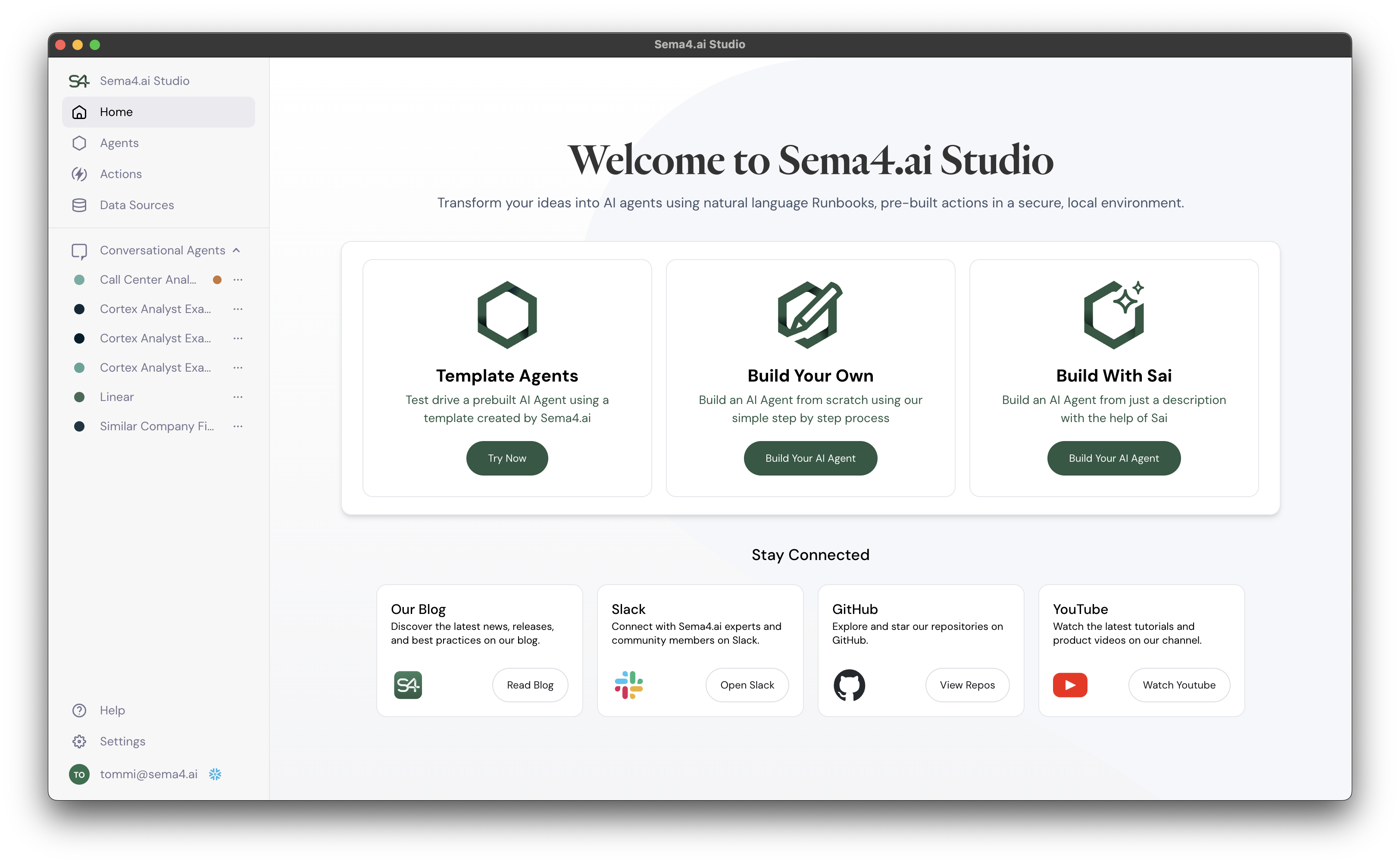Viewport: 1400px width, 864px height.
Task: Click the Settings gear icon
Action: [x=79, y=741]
